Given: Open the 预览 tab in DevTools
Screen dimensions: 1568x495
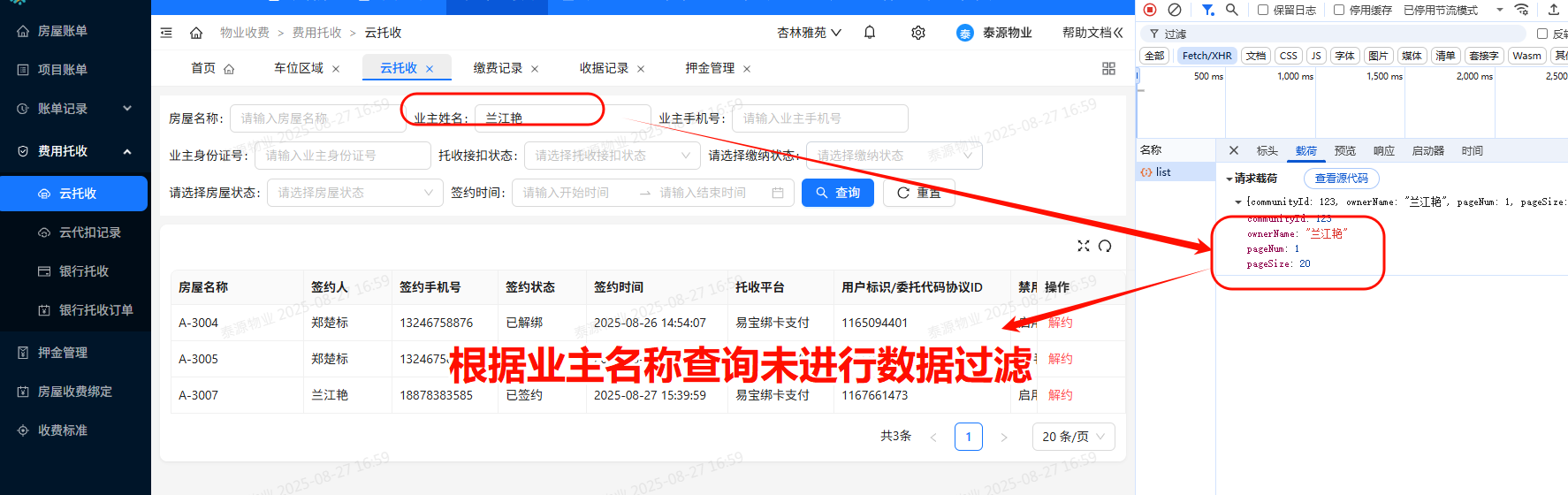Looking at the screenshot, I should tap(1345, 151).
